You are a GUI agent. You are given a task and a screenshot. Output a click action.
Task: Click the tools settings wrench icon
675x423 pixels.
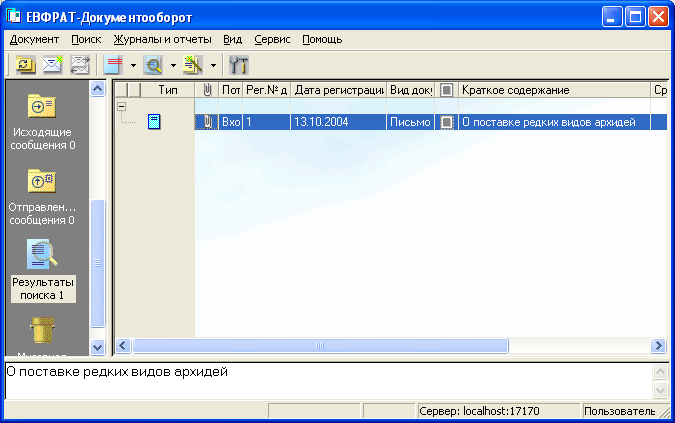click(x=238, y=65)
